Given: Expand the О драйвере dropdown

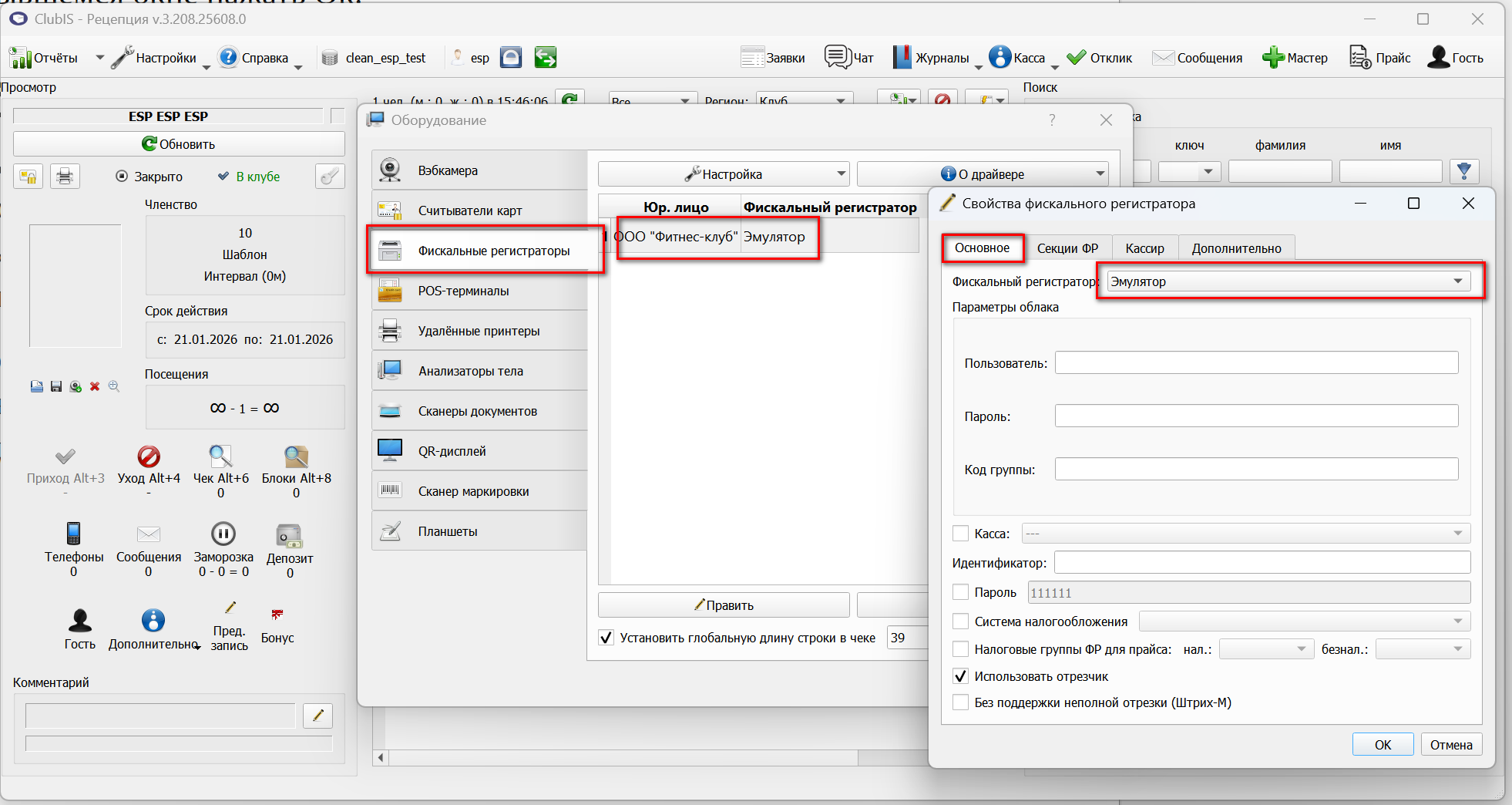Looking at the screenshot, I should pos(983,174).
